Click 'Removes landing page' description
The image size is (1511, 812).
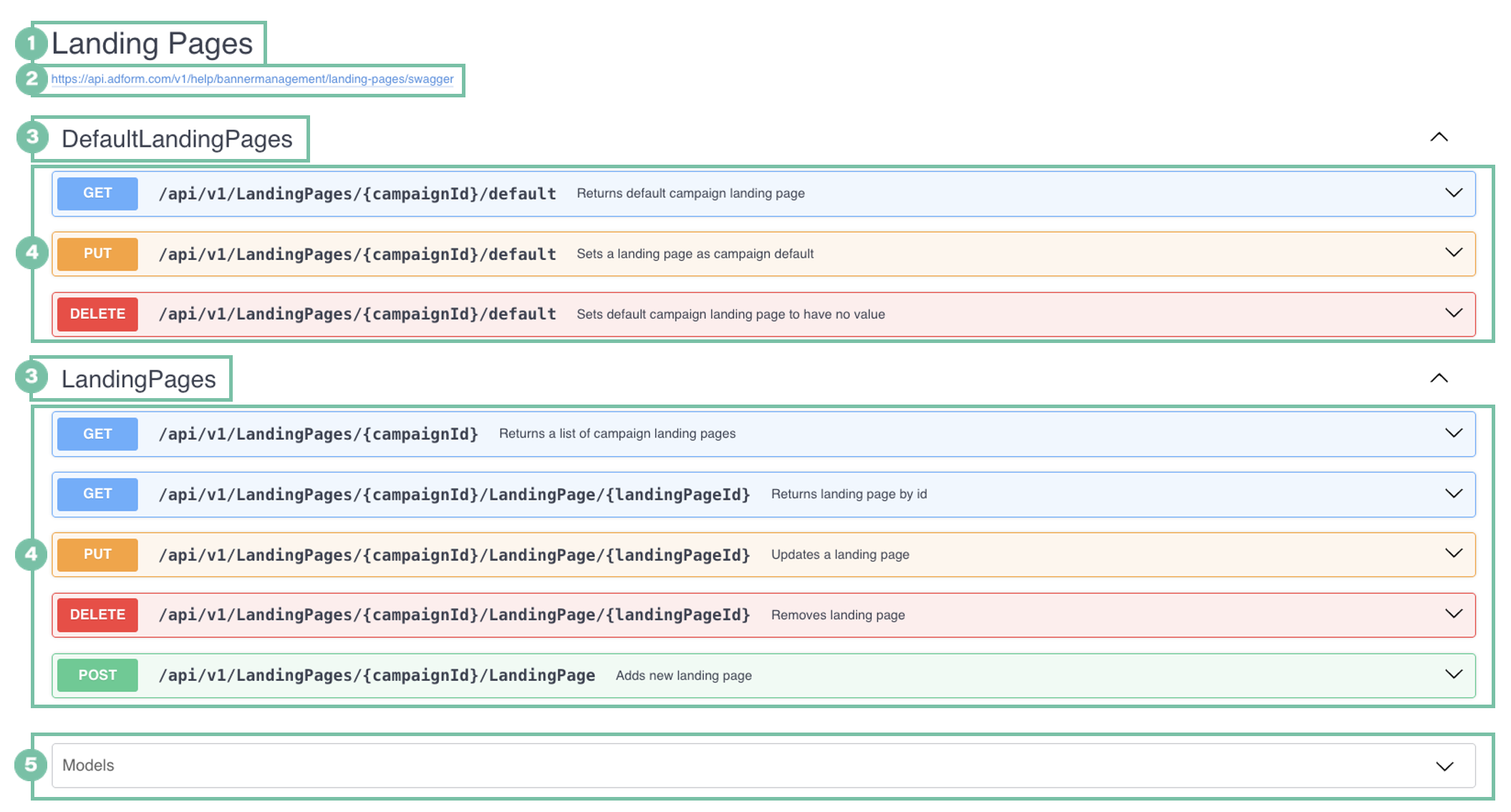(x=838, y=615)
